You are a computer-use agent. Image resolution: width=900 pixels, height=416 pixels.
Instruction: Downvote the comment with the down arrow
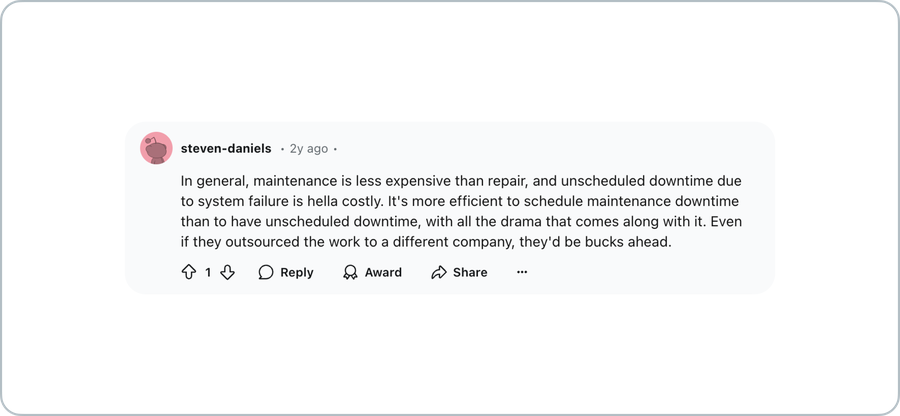[227, 272]
